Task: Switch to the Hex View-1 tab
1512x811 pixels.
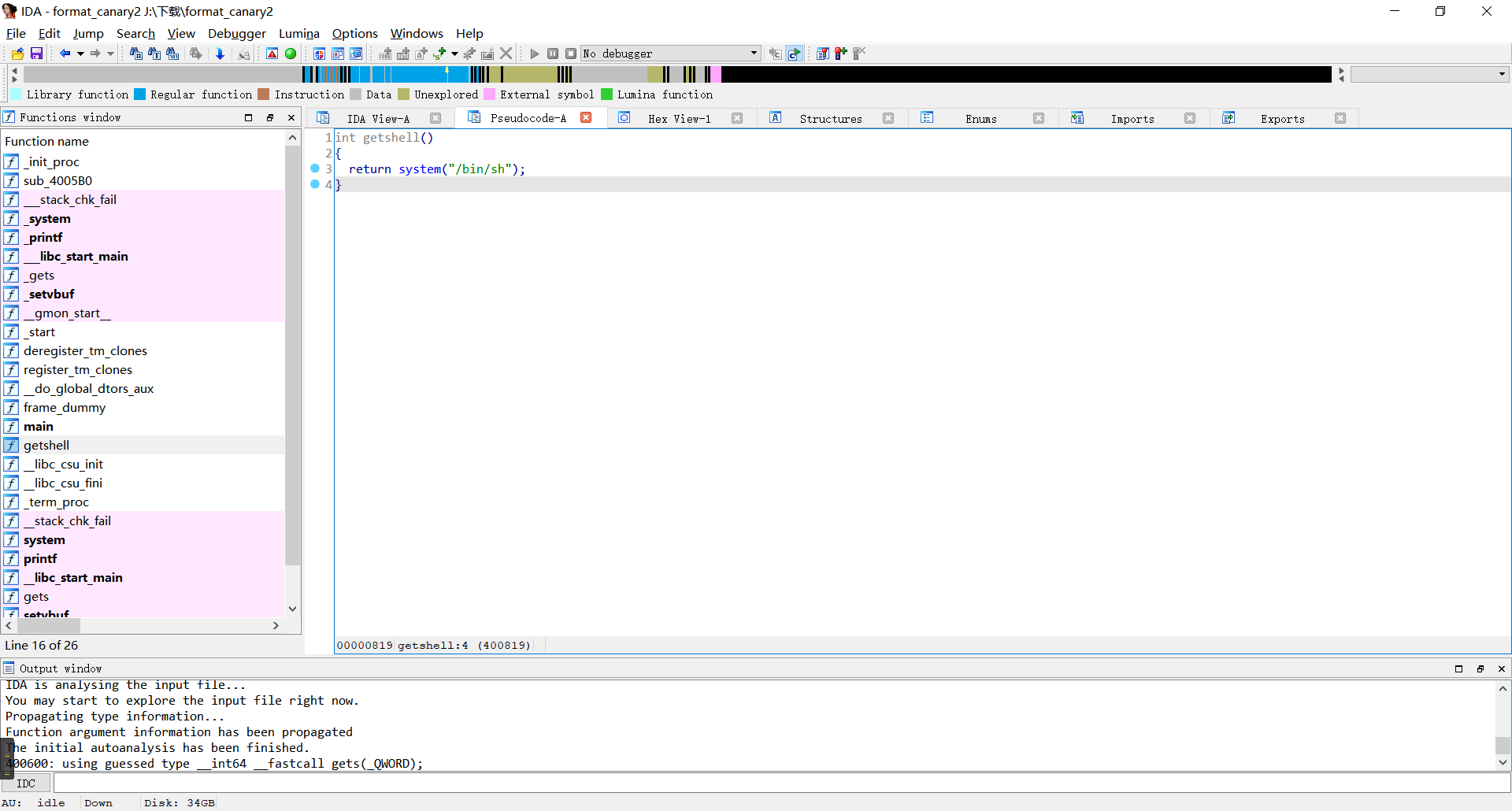Action: coord(679,119)
